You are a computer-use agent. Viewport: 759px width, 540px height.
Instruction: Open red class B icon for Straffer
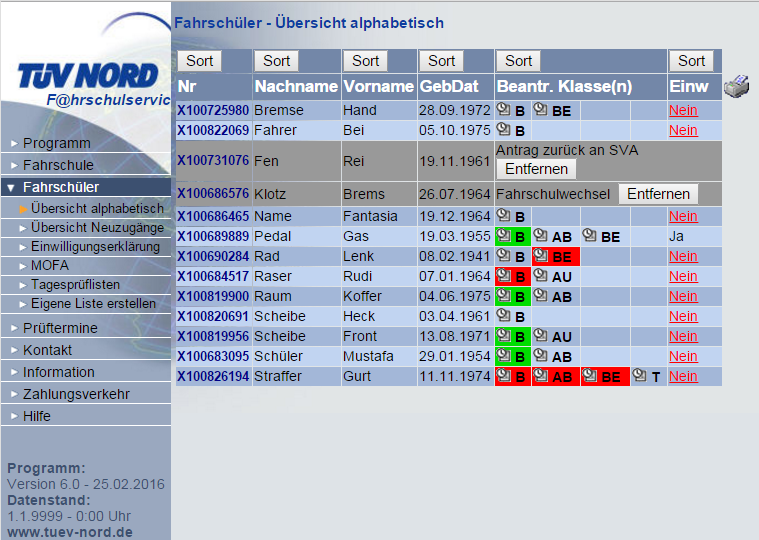pos(504,375)
